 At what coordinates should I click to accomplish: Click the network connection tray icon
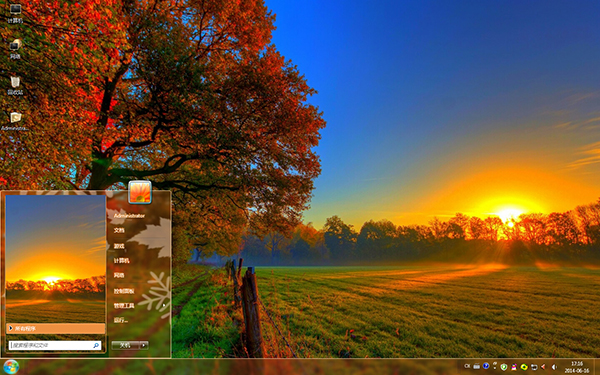(x=534, y=367)
